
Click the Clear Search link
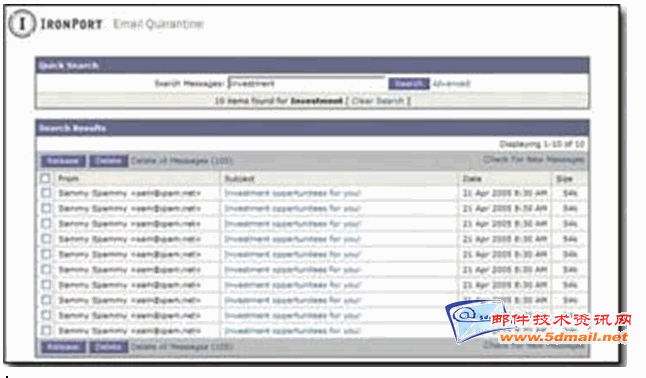tap(378, 101)
